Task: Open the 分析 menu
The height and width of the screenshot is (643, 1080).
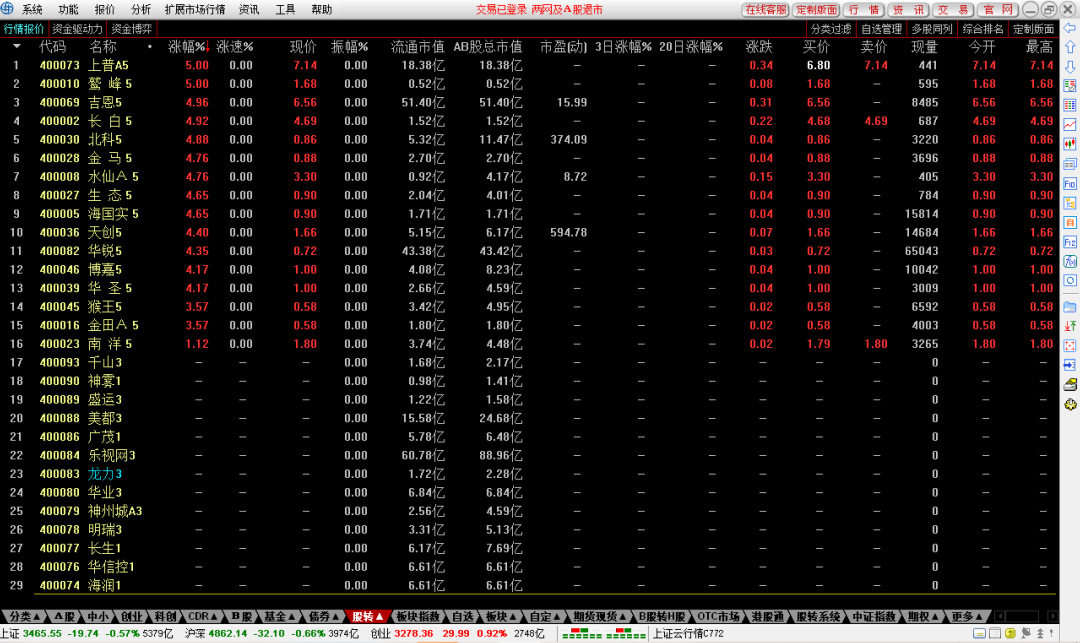Action: [141, 9]
